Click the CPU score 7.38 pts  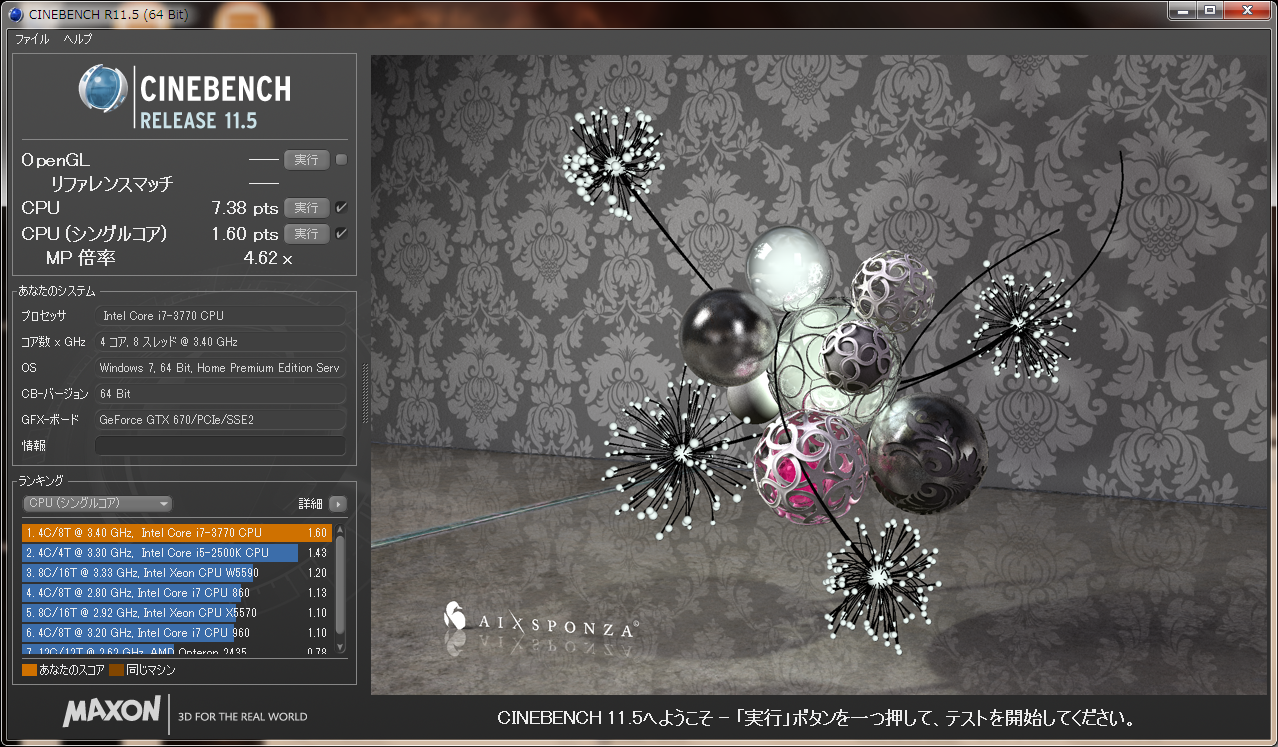coord(245,208)
